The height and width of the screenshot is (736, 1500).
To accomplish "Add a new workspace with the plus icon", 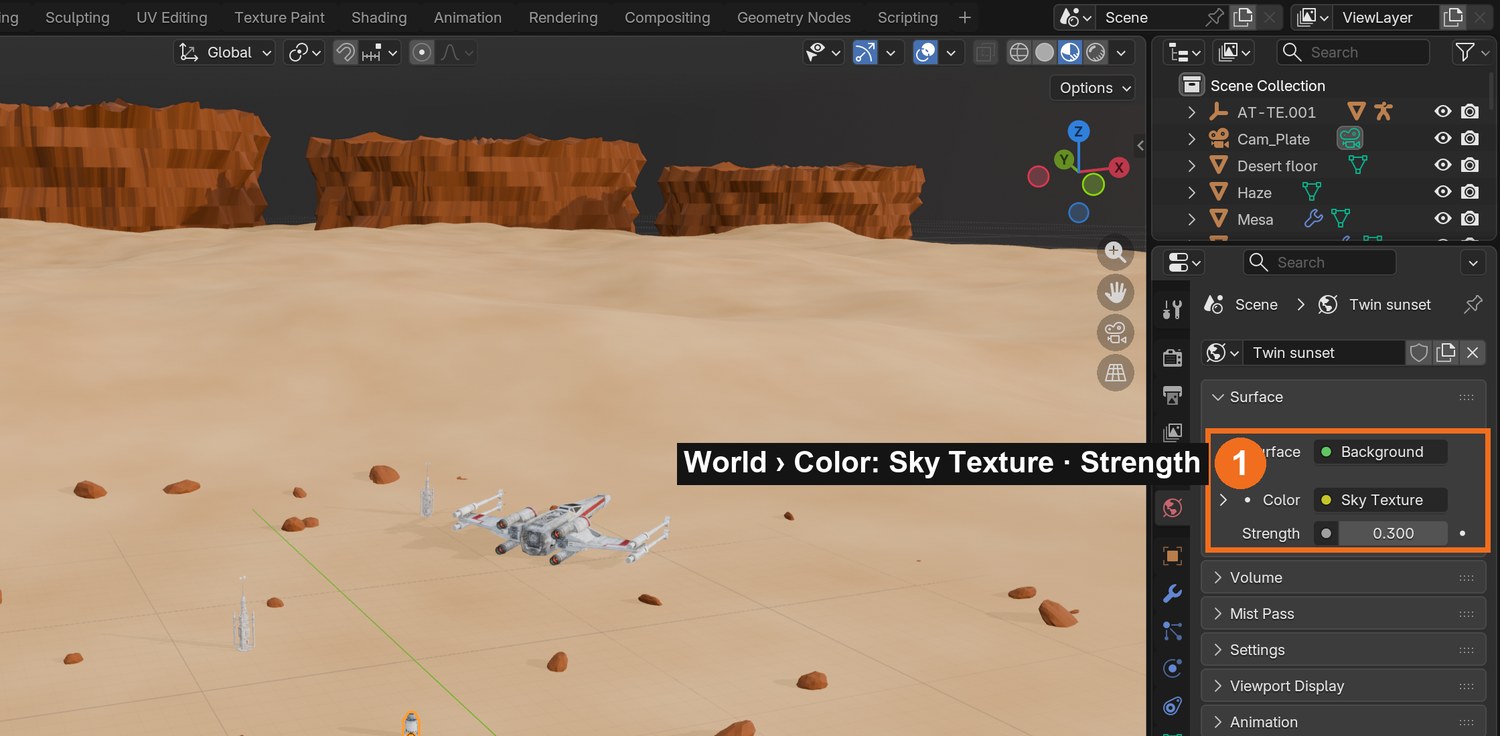I will pos(964,17).
